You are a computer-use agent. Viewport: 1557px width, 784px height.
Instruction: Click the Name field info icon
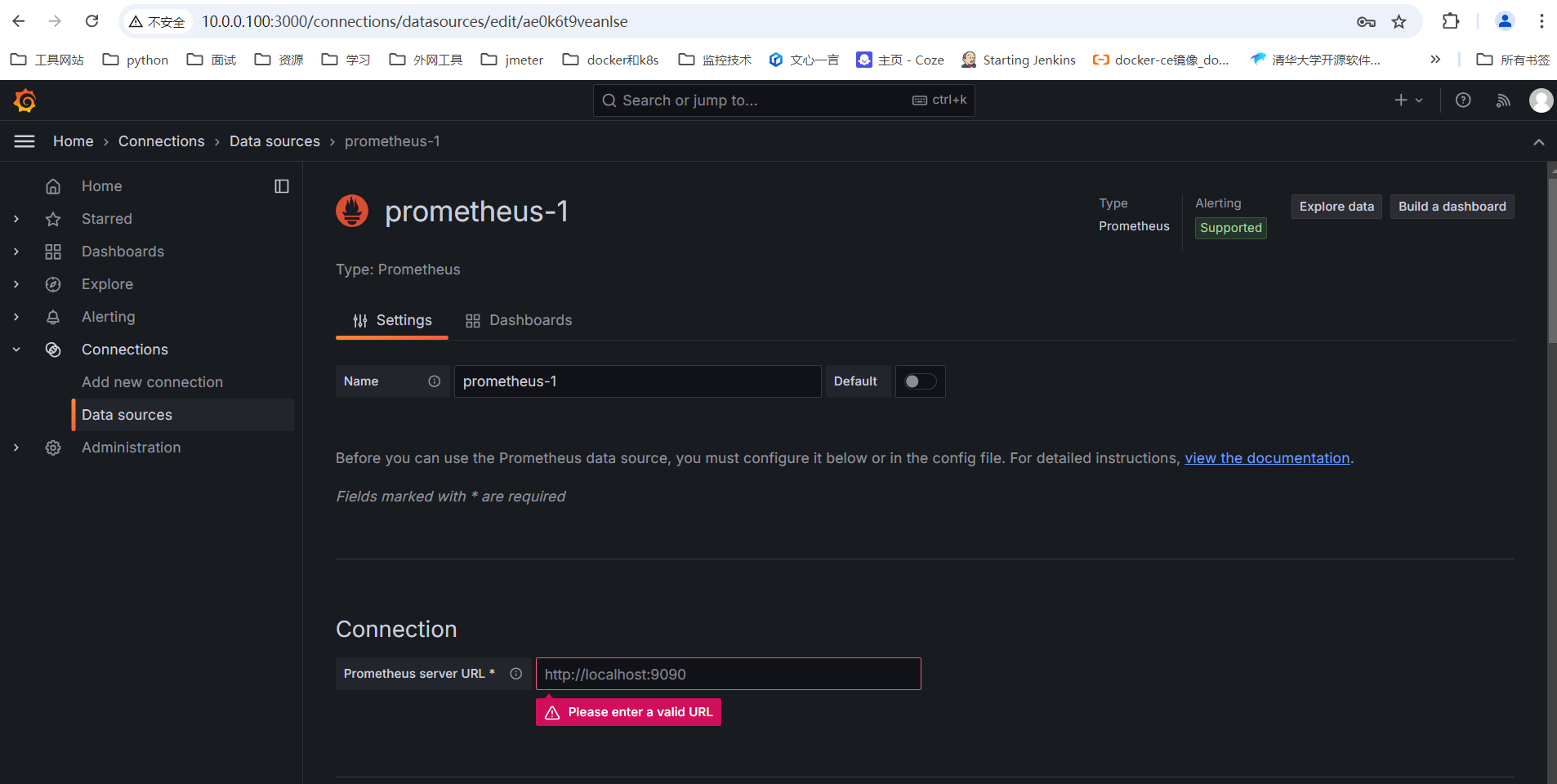tap(435, 381)
